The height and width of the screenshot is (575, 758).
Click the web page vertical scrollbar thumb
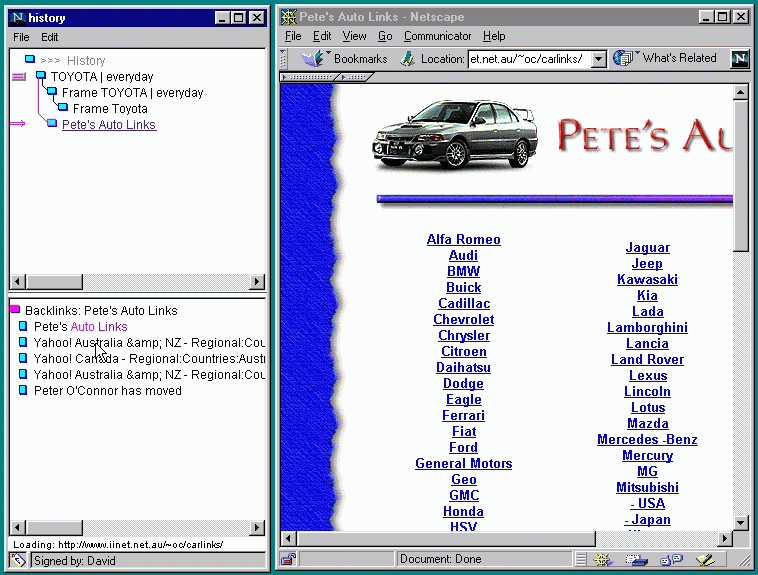click(741, 176)
